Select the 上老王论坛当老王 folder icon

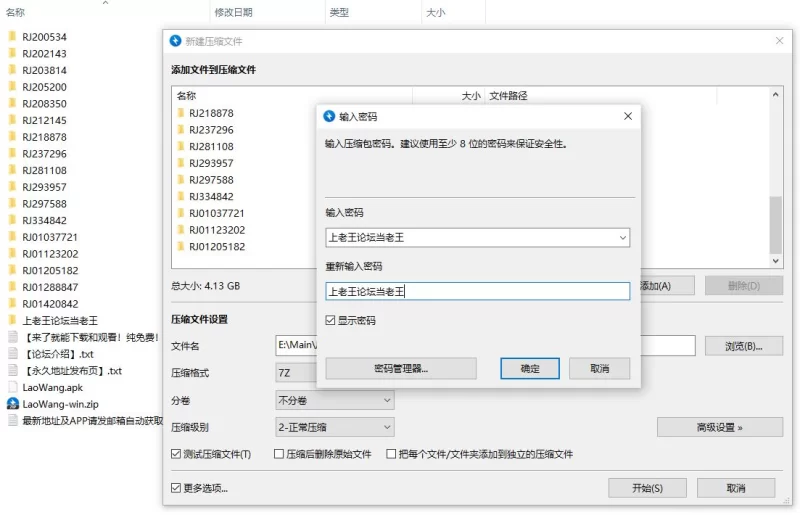[x=12, y=320]
